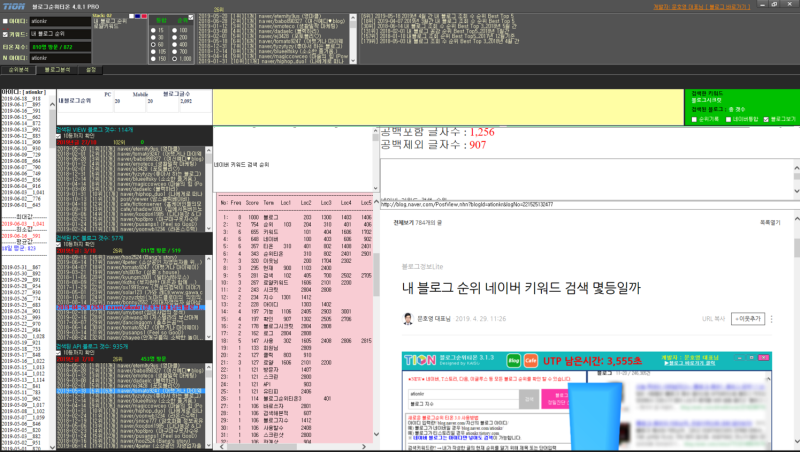The height and width of the screenshot is (452, 800).
Task: Select highlighted row in PC blog list
Action: coord(131,308)
